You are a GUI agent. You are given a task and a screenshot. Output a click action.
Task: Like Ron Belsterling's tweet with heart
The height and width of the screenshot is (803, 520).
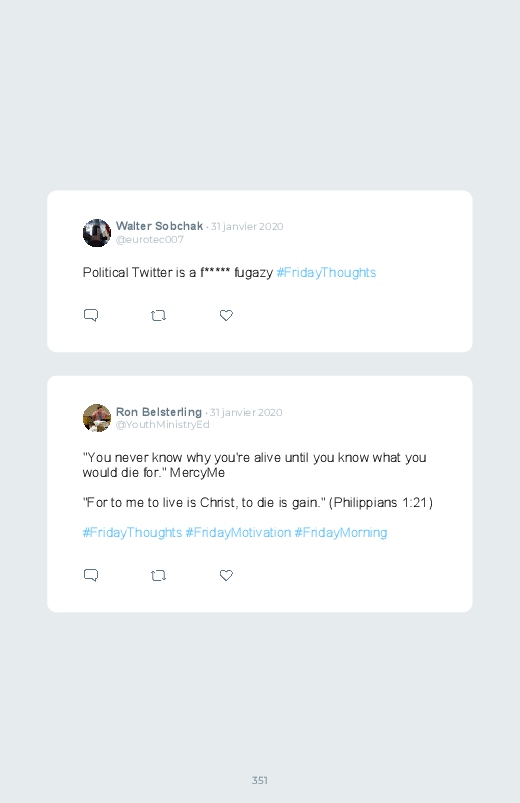pos(226,576)
